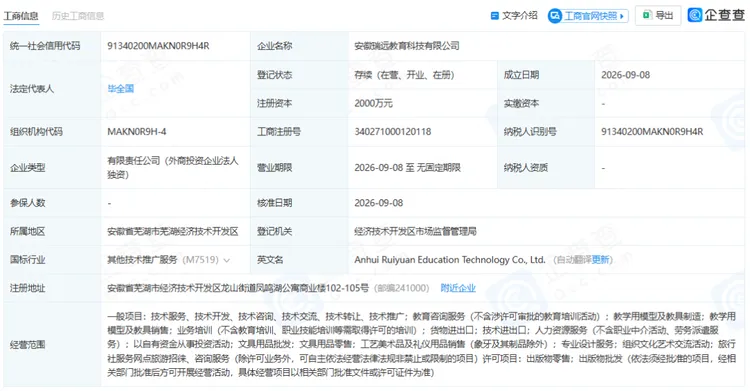The width and height of the screenshot is (750, 391).
Task: Click the 统一社会信用代码 label
Action: click(x=45, y=46)
